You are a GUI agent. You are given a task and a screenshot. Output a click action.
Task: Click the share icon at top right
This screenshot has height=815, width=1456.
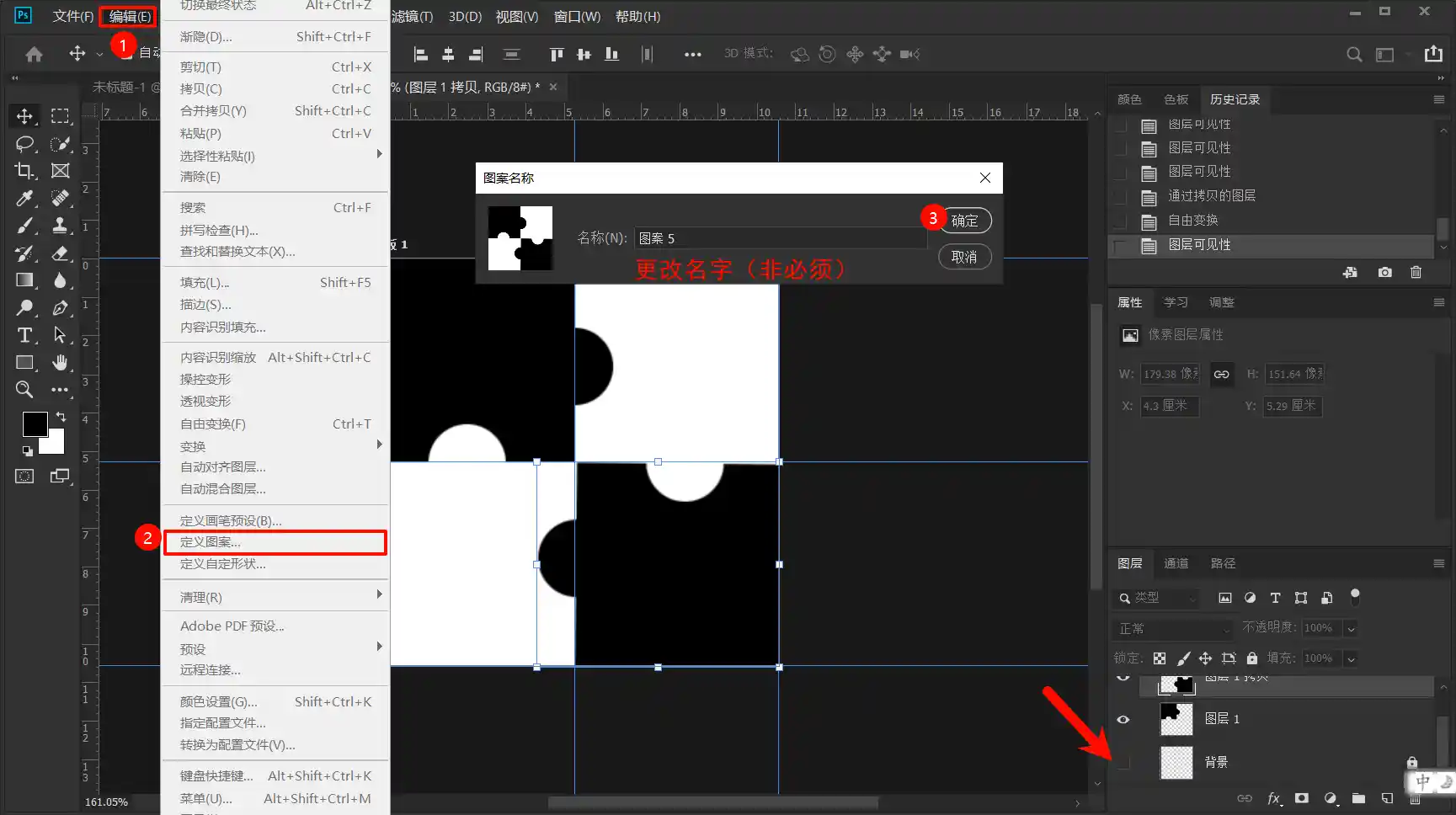1433,54
